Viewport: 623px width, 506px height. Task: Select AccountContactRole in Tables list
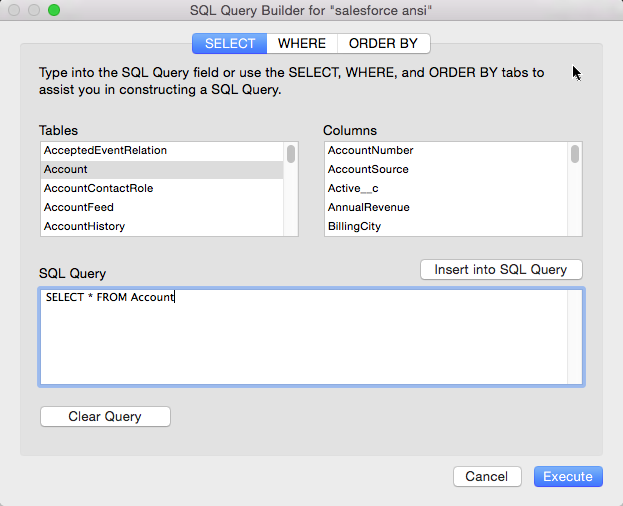click(x=162, y=188)
